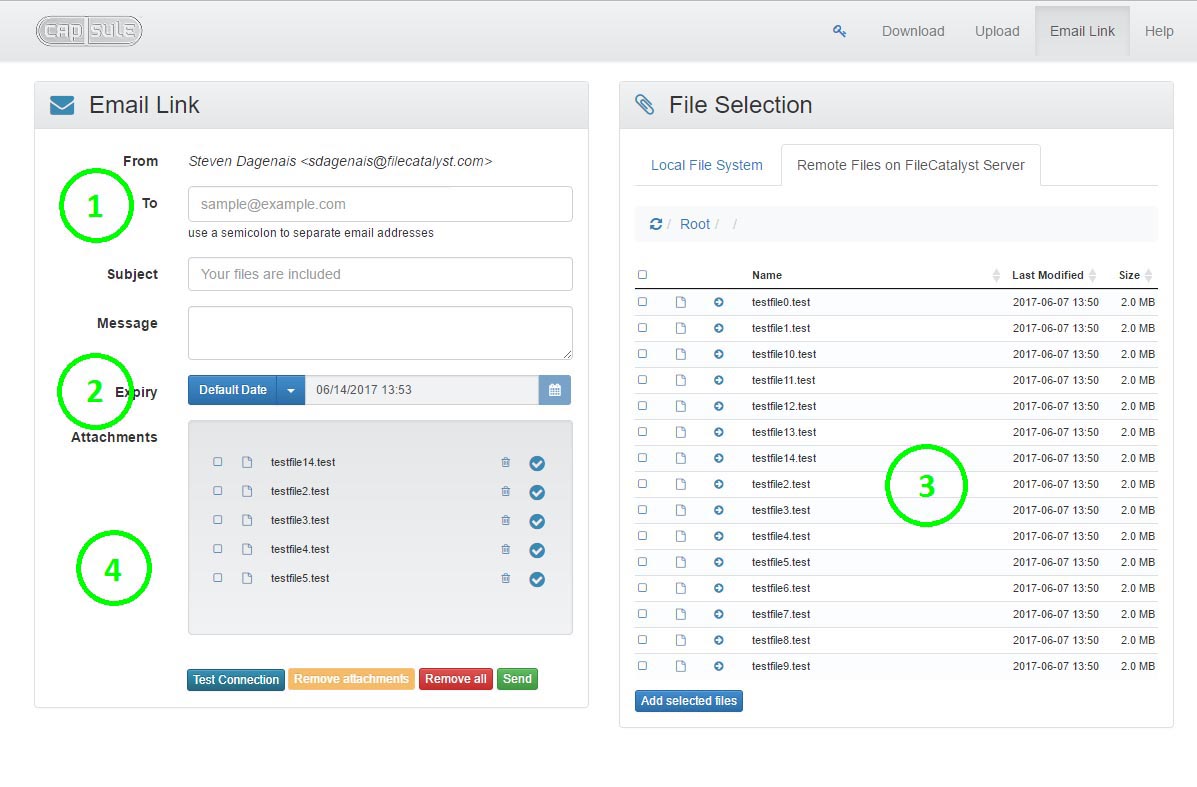Screen dimensions: 1197x787
Task: Toggle the select-all checkbox in file table header
Action: point(643,275)
